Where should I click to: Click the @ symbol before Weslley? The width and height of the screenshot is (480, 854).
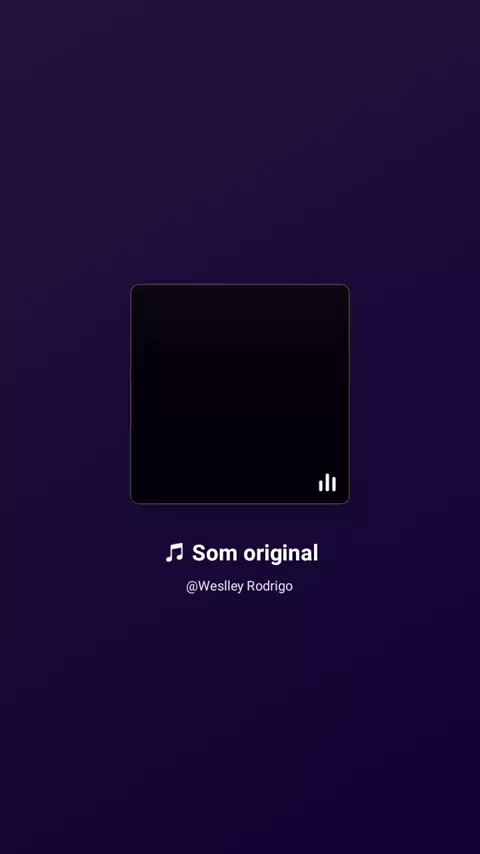[191, 587]
